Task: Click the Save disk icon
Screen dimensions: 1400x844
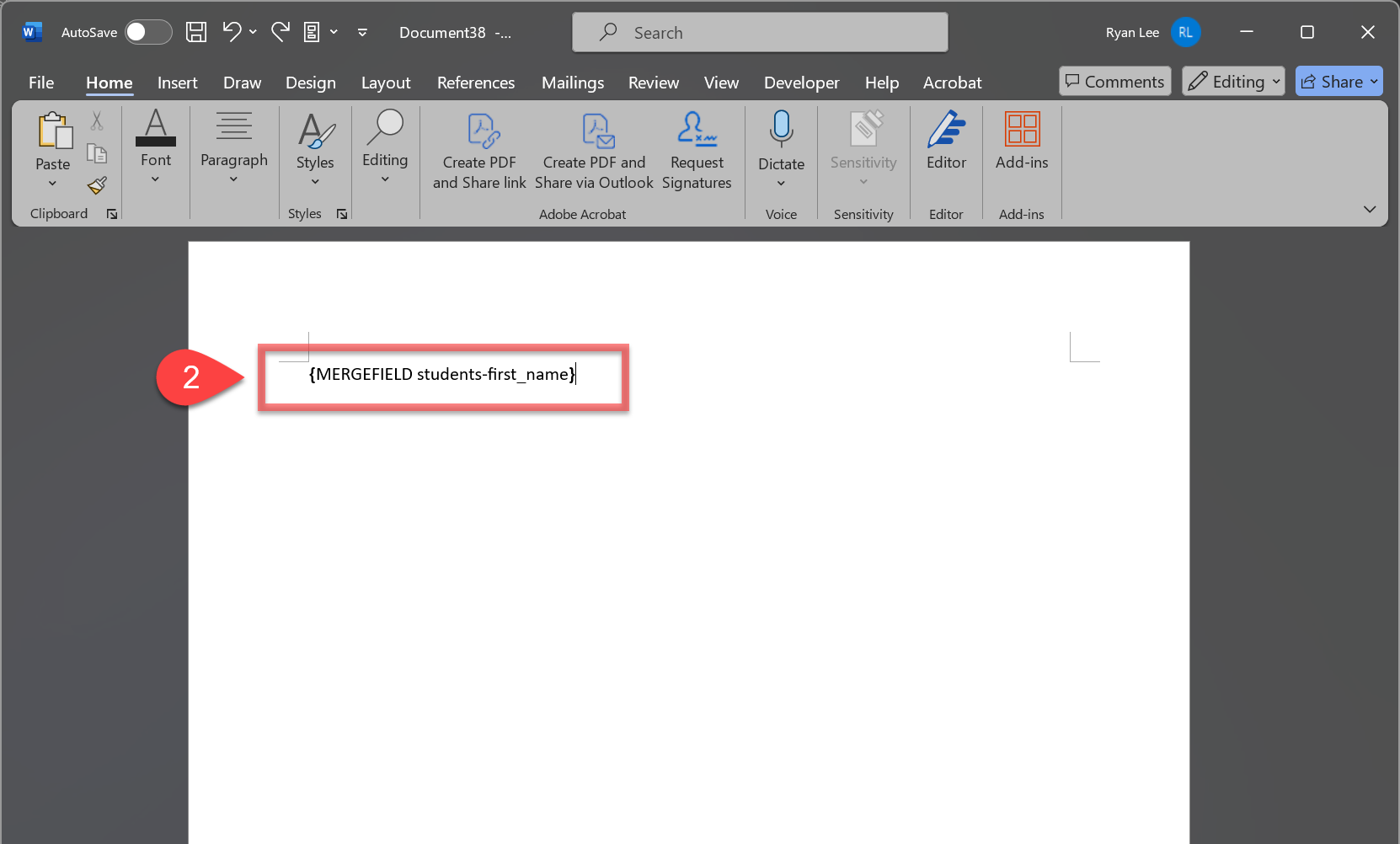Action: click(196, 33)
